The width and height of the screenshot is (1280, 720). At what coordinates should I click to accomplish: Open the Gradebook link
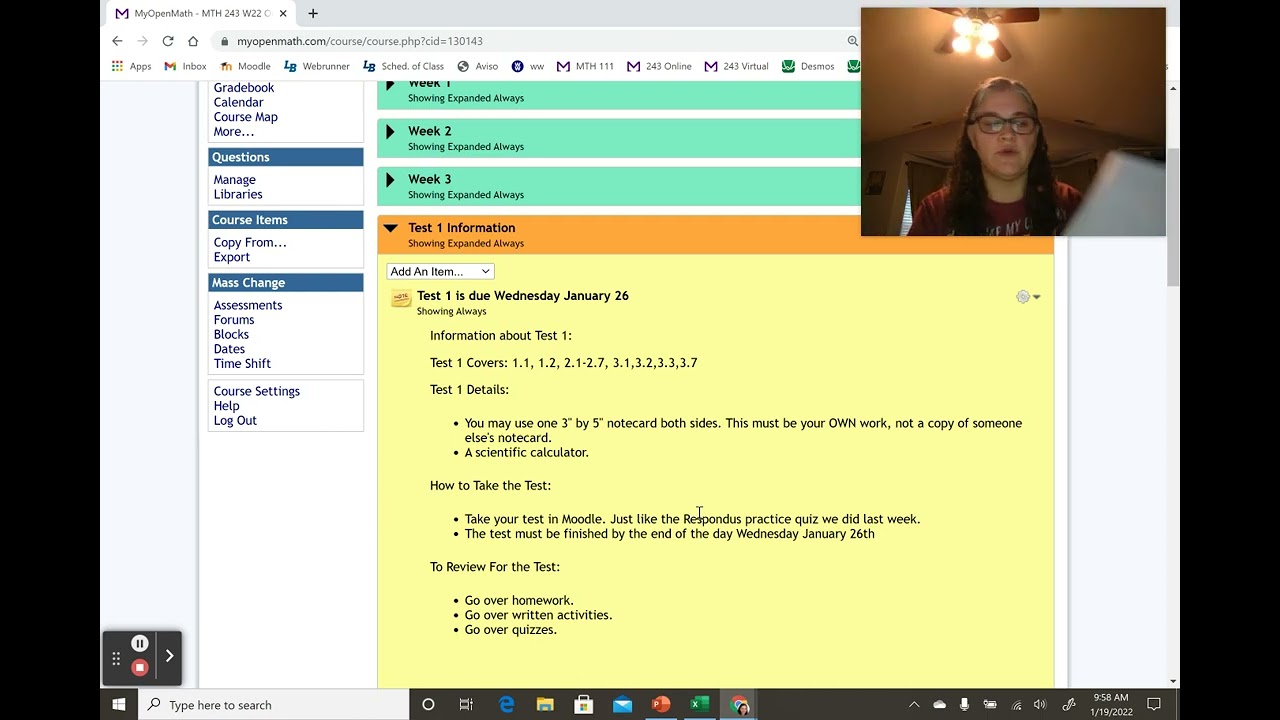[244, 88]
